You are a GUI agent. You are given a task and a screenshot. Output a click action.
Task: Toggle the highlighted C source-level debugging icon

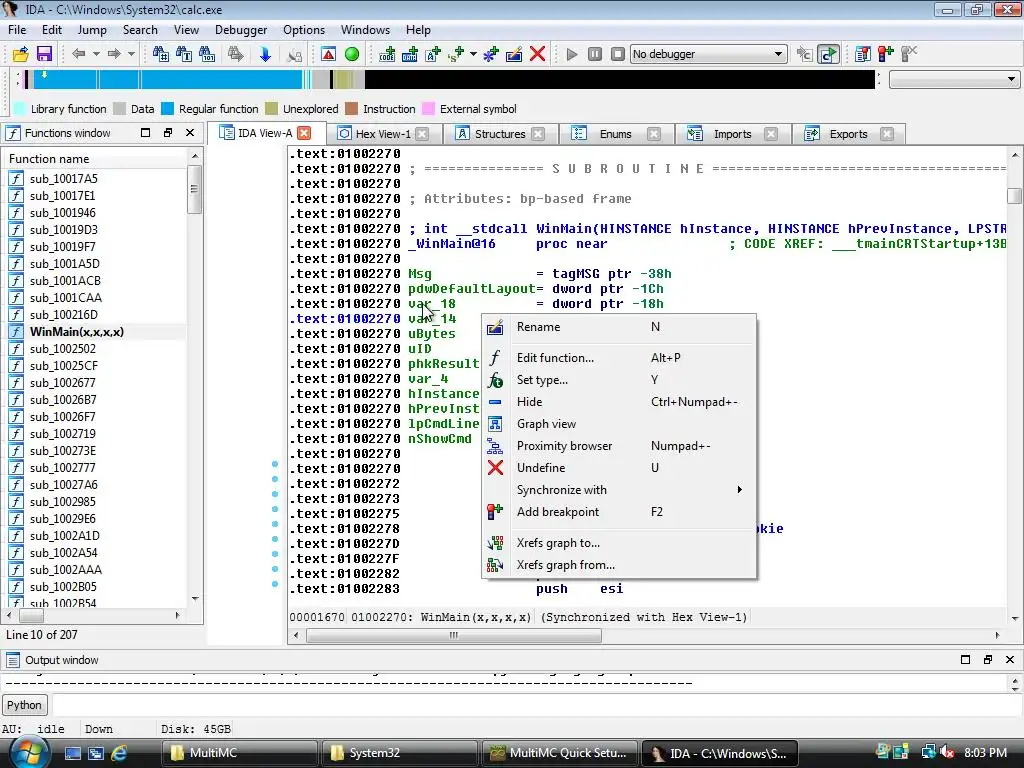(828, 54)
